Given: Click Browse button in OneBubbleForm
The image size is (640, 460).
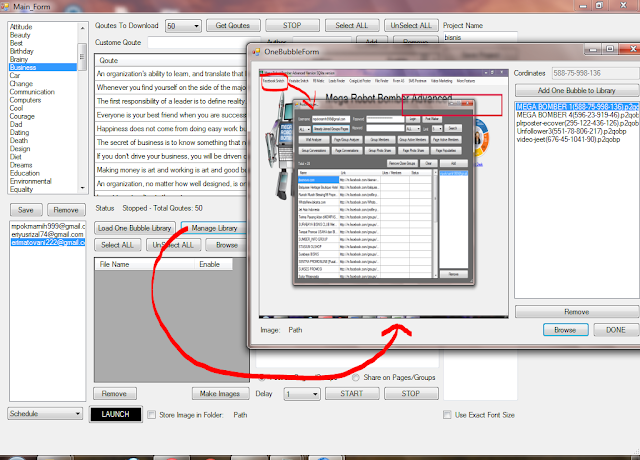Looking at the screenshot, I should [565, 330].
